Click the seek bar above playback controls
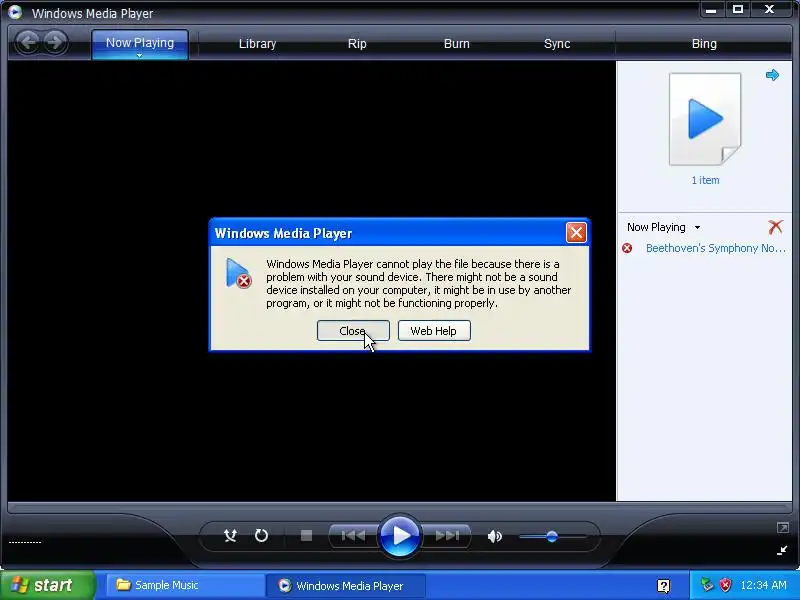The width and height of the screenshot is (800, 600). click(x=399, y=507)
